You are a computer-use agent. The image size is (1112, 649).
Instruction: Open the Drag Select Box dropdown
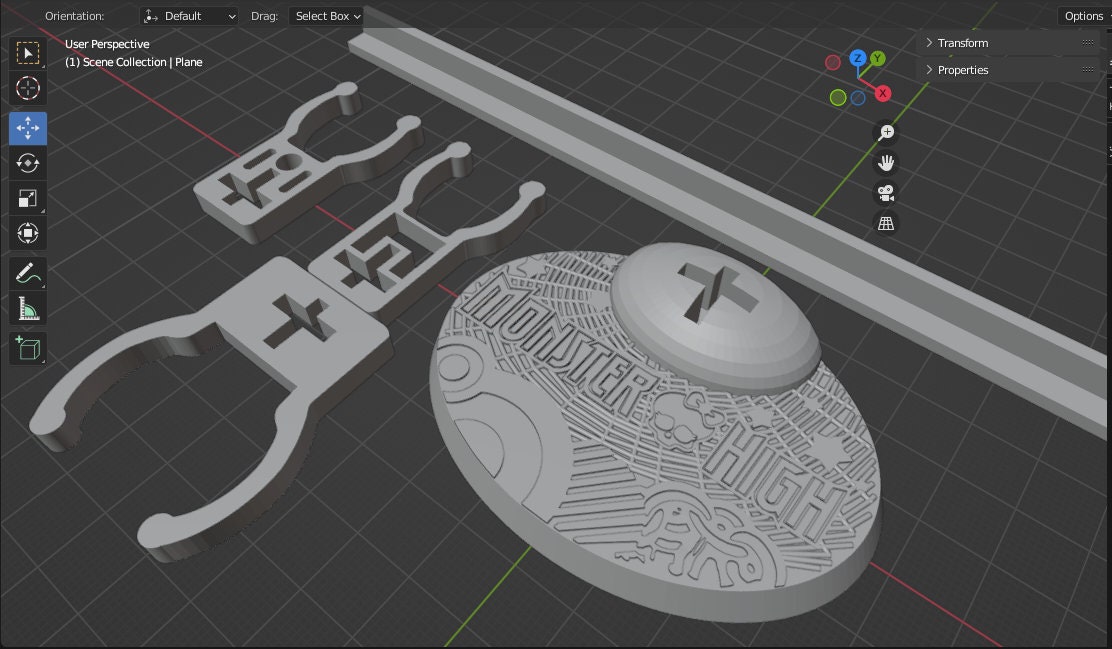point(326,16)
